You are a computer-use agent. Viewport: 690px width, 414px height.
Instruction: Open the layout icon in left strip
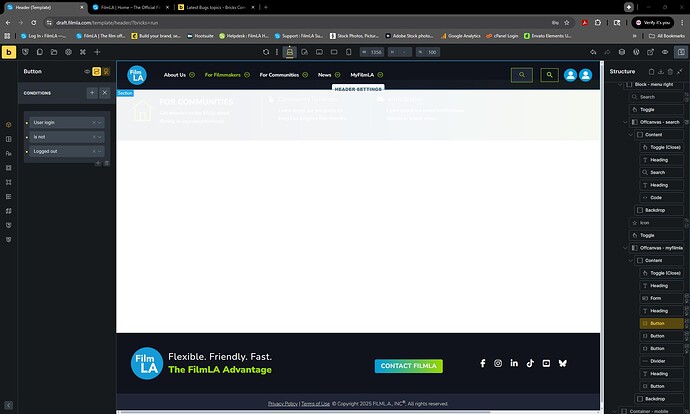point(8,139)
